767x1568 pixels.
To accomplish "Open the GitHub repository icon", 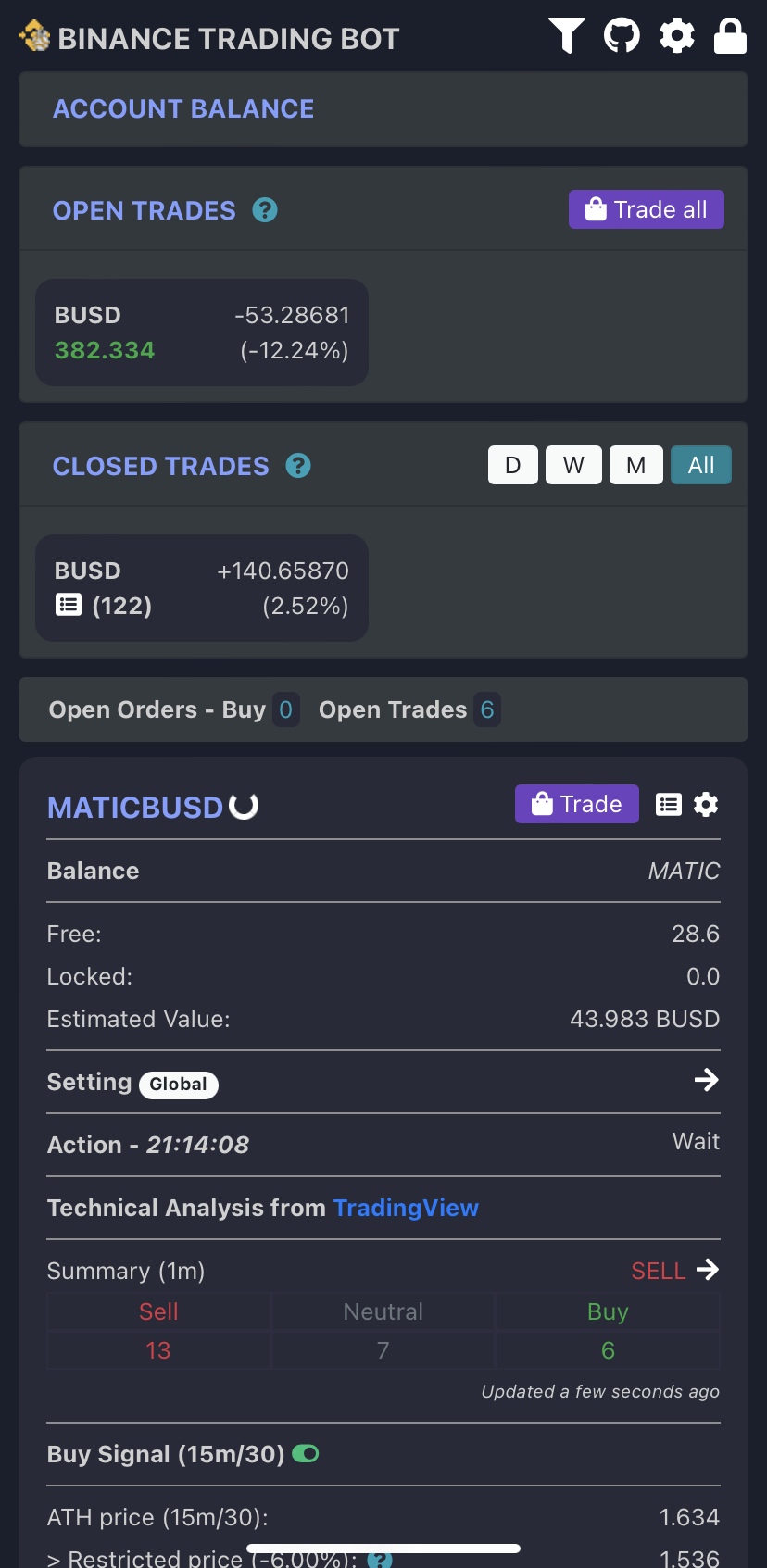I will pyautogui.click(x=621, y=36).
